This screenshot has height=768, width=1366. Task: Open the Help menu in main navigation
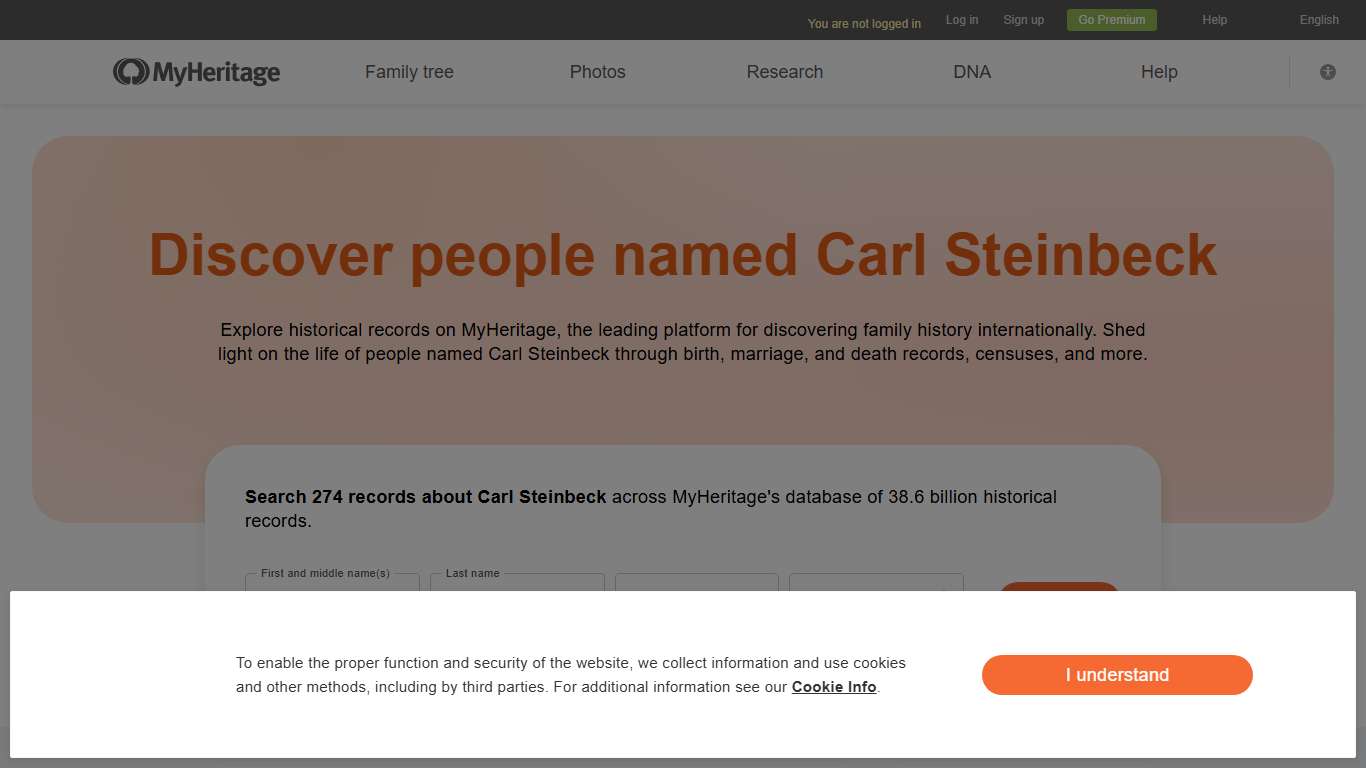1158,71
